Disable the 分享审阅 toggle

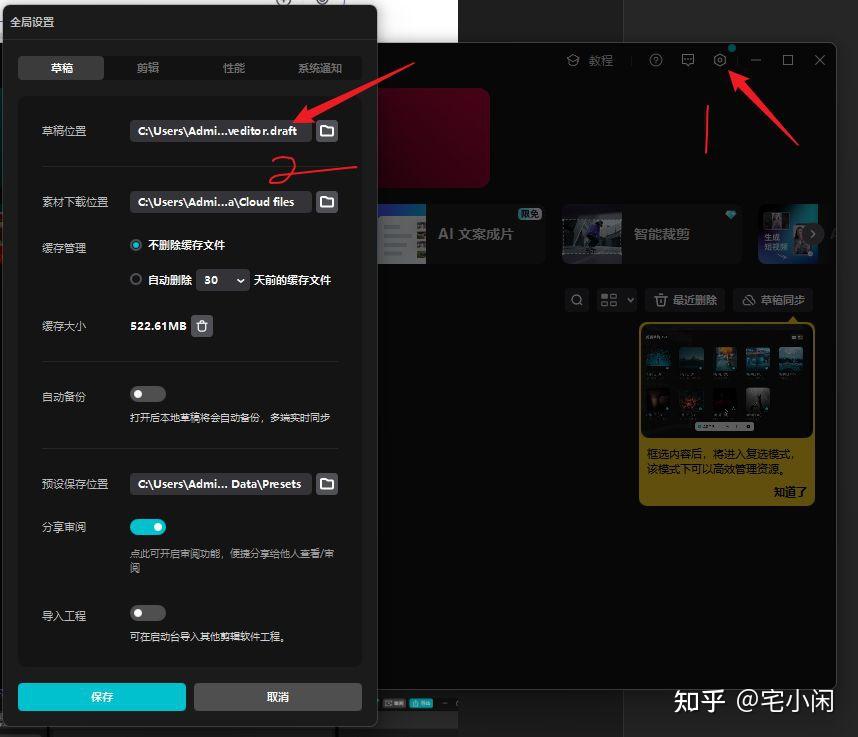pyautogui.click(x=147, y=526)
